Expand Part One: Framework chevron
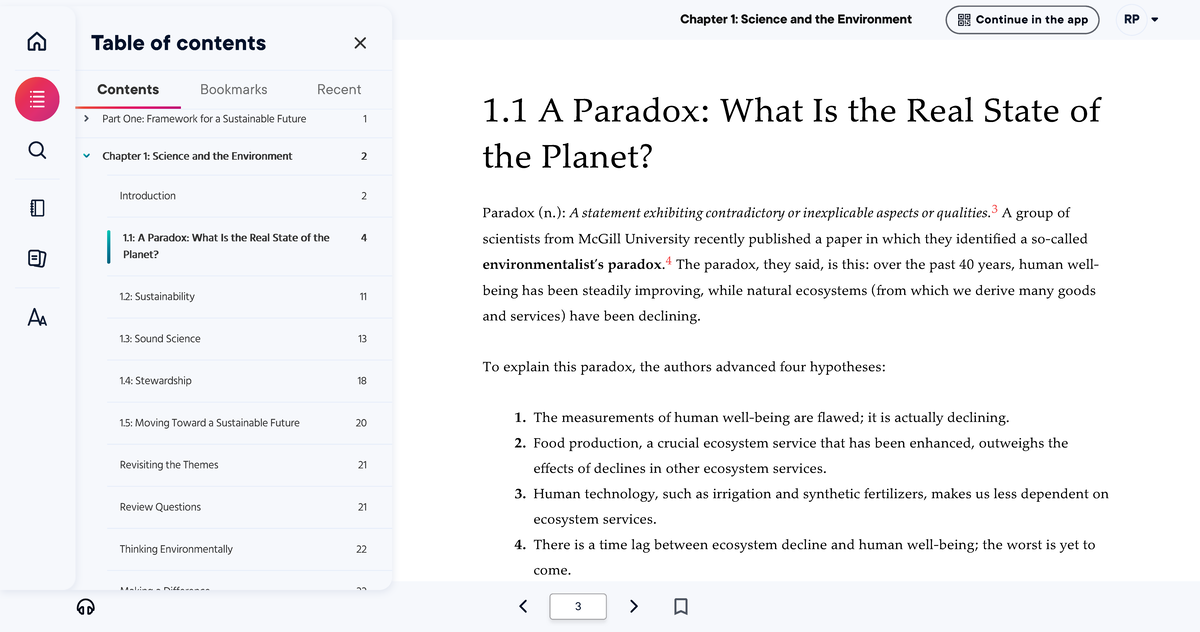The height and width of the screenshot is (632, 1200). 87,118
